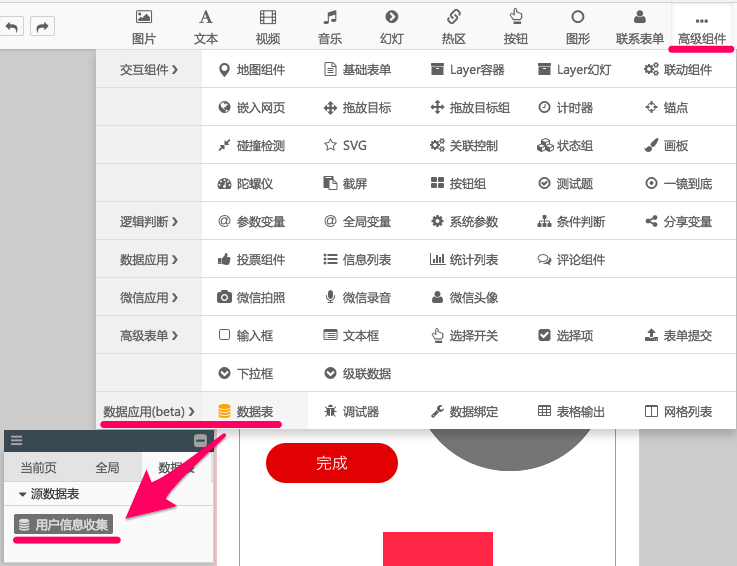Select the 视频 video tool
737x566 pixels.
267,26
